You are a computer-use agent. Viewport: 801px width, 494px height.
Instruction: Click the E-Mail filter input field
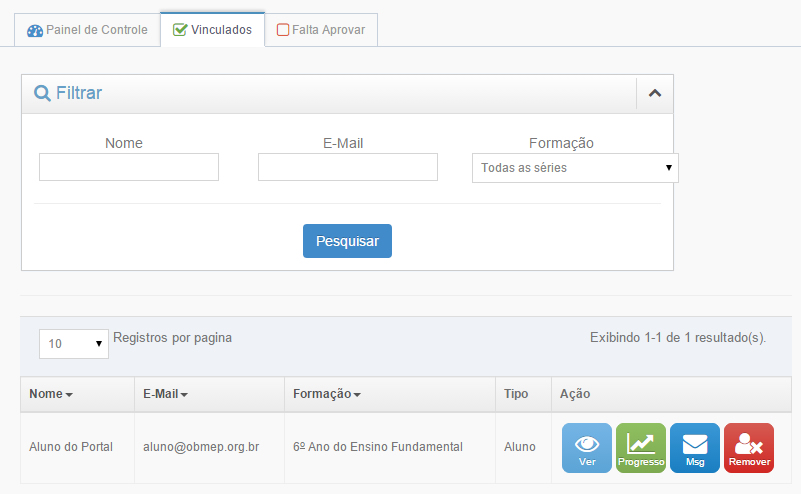348,167
